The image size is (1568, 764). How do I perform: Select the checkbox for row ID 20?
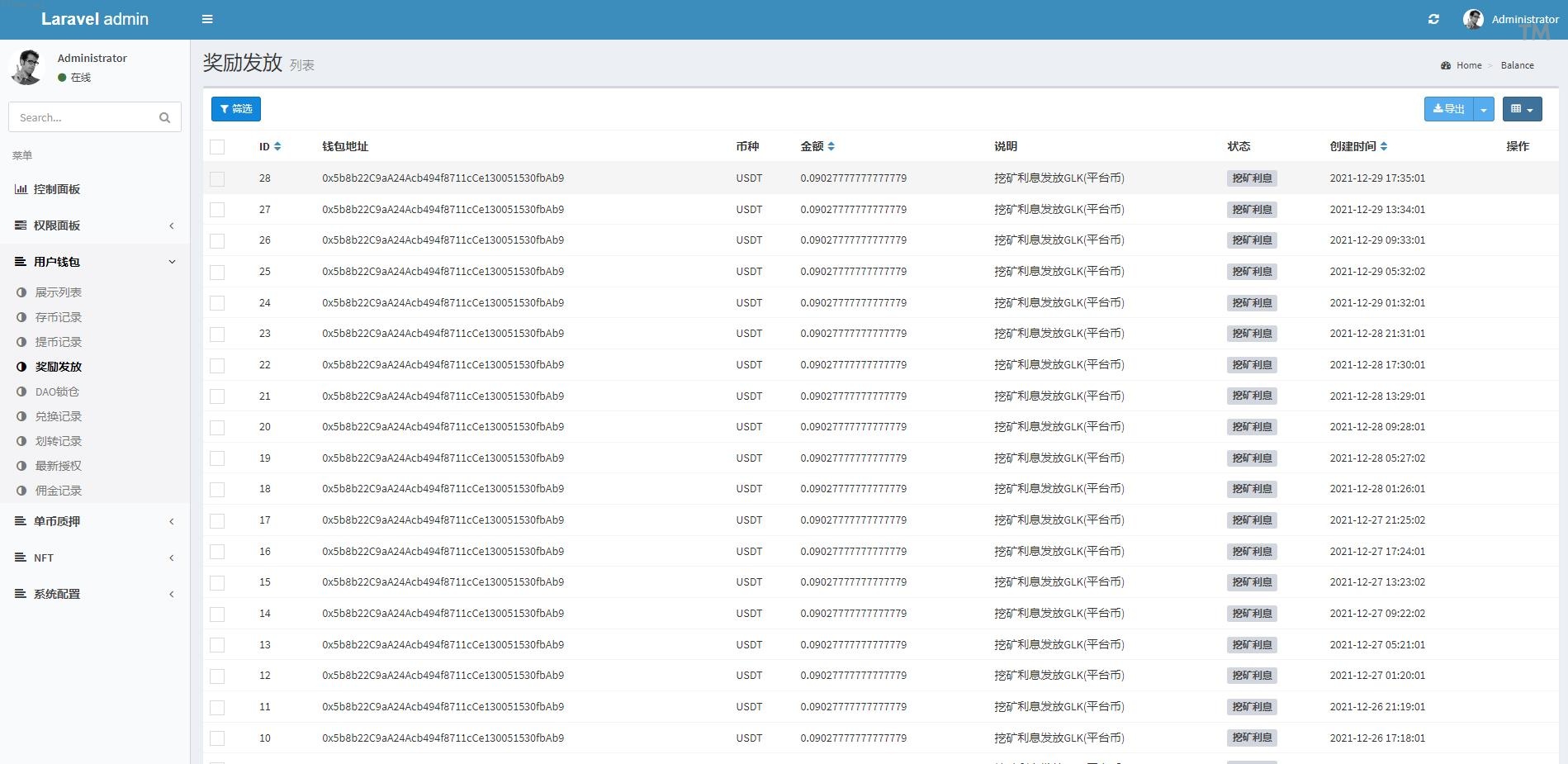(217, 427)
